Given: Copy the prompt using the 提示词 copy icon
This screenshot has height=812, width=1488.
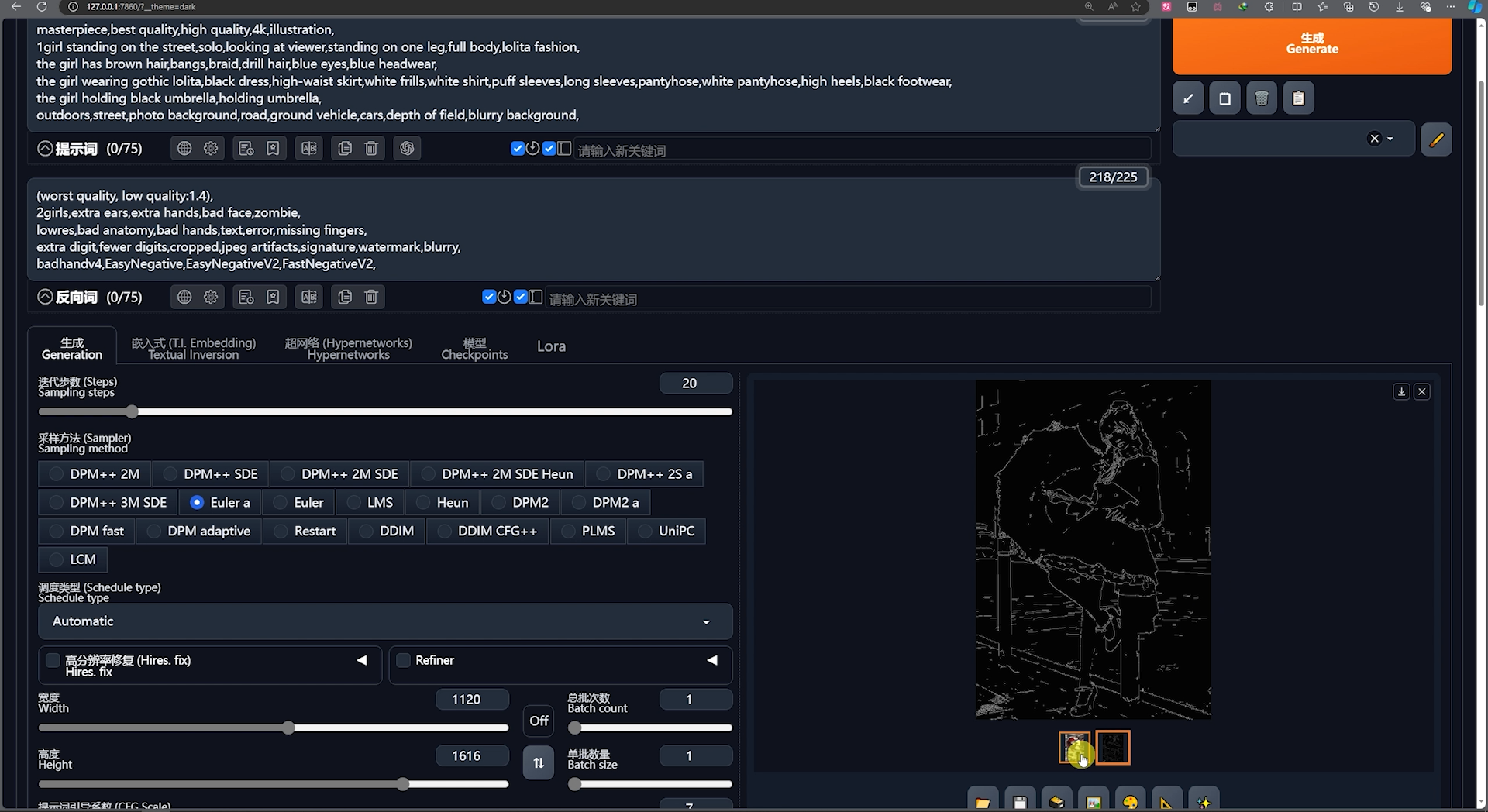Looking at the screenshot, I should [345, 148].
